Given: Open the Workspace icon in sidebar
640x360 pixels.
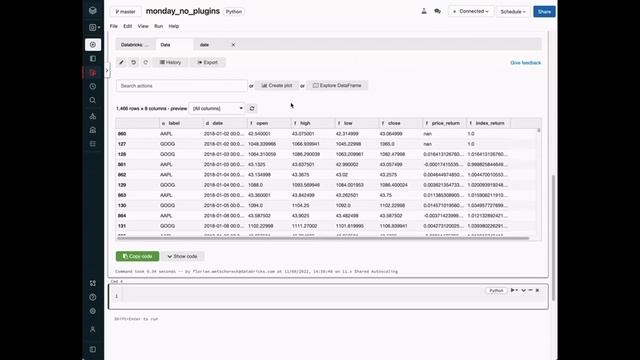Looking at the screenshot, I should [93, 59].
